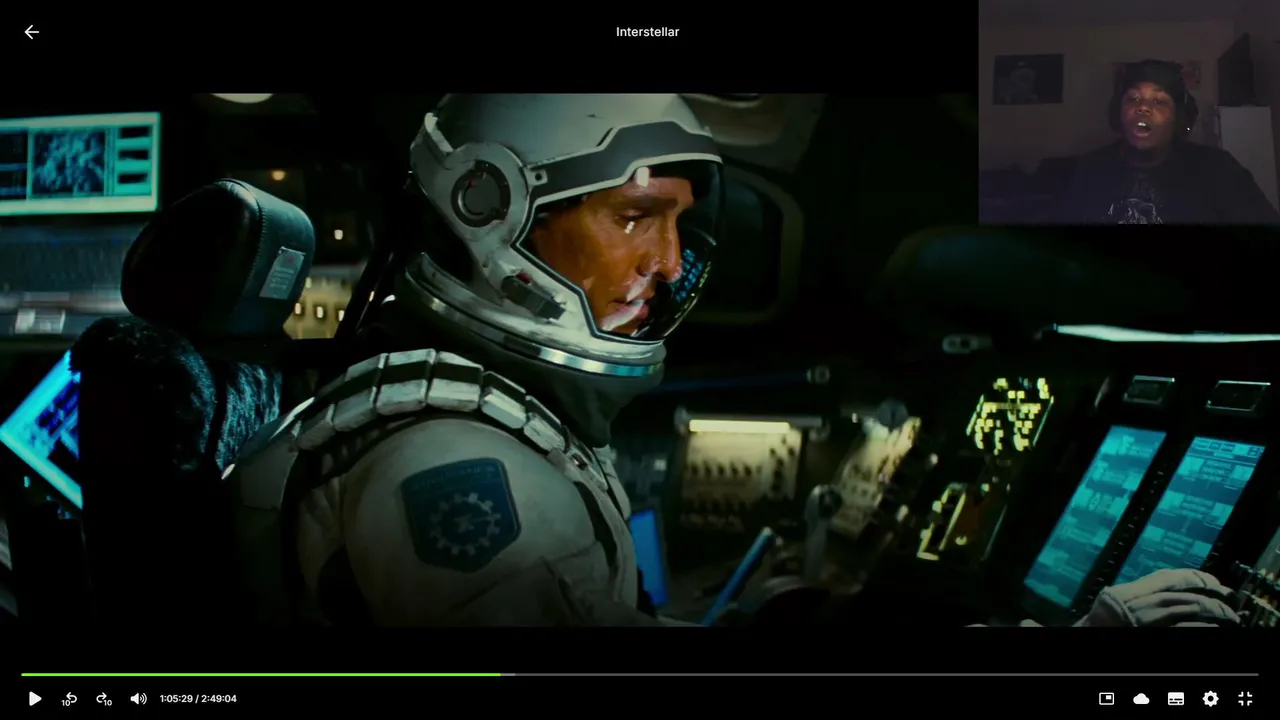Viewport: 1280px width, 720px height.
Task: Click the movie frame to toggle playback
Action: [x=640, y=360]
